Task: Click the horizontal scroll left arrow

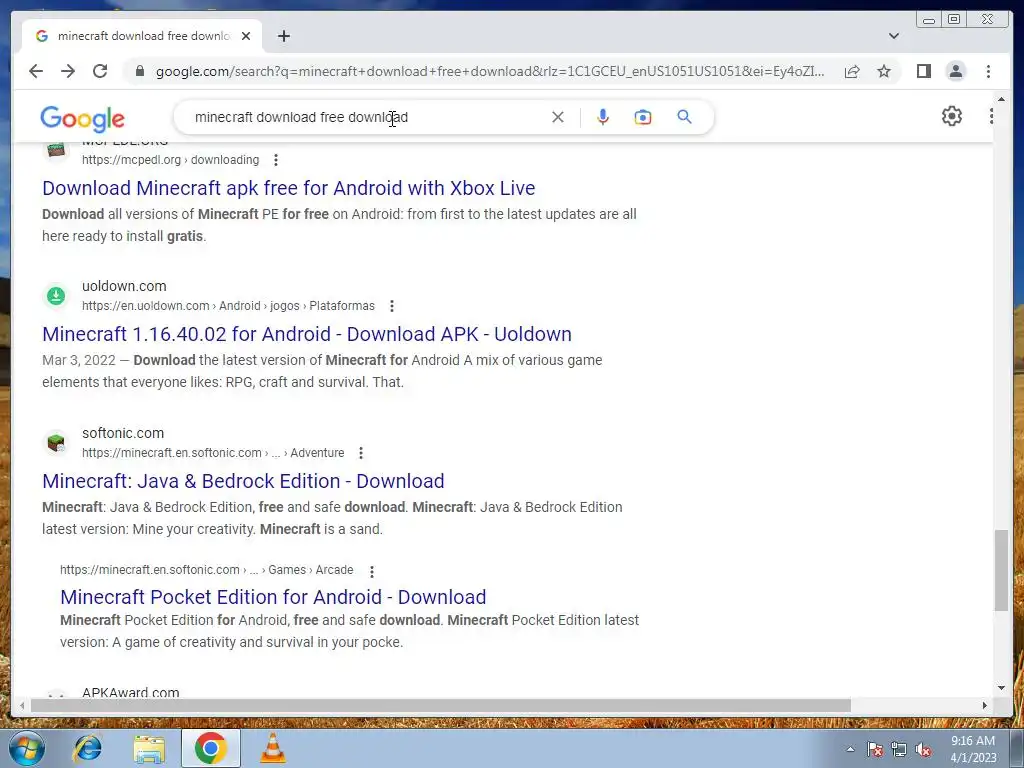Action: (22, 705)
